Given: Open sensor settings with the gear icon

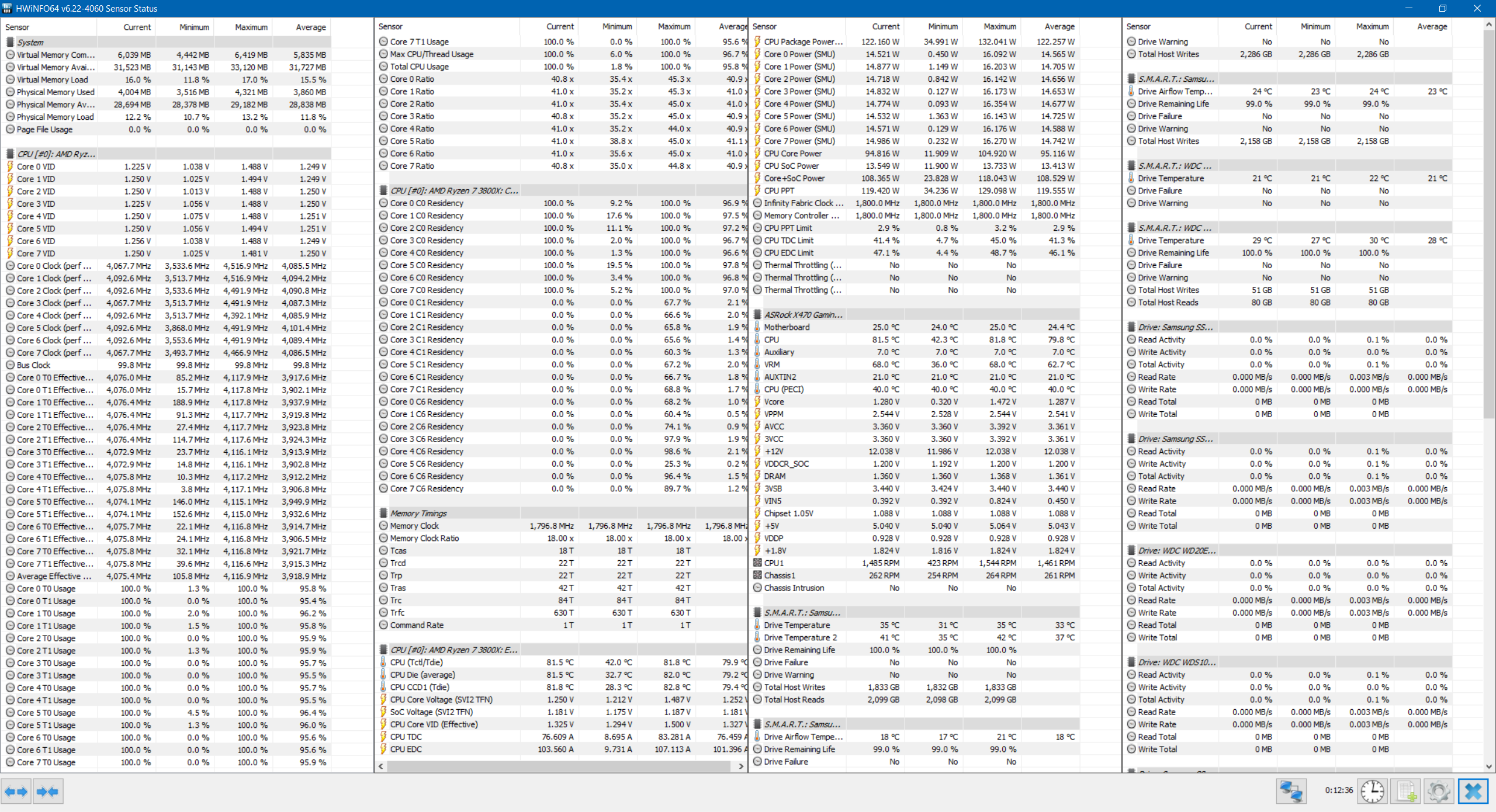Looking at the screenshot, I should click(1439, 792).
